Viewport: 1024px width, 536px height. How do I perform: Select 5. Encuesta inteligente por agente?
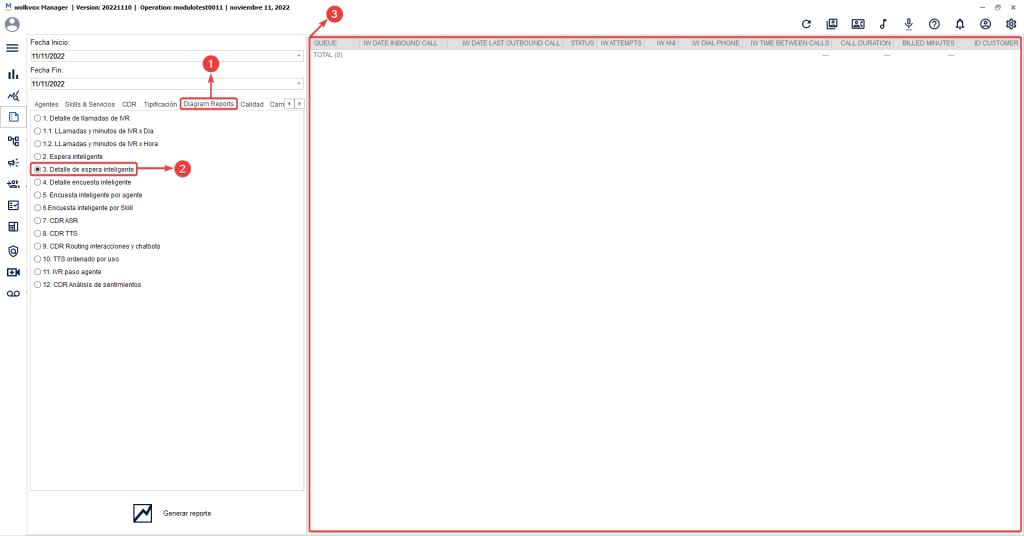point(88,195)
